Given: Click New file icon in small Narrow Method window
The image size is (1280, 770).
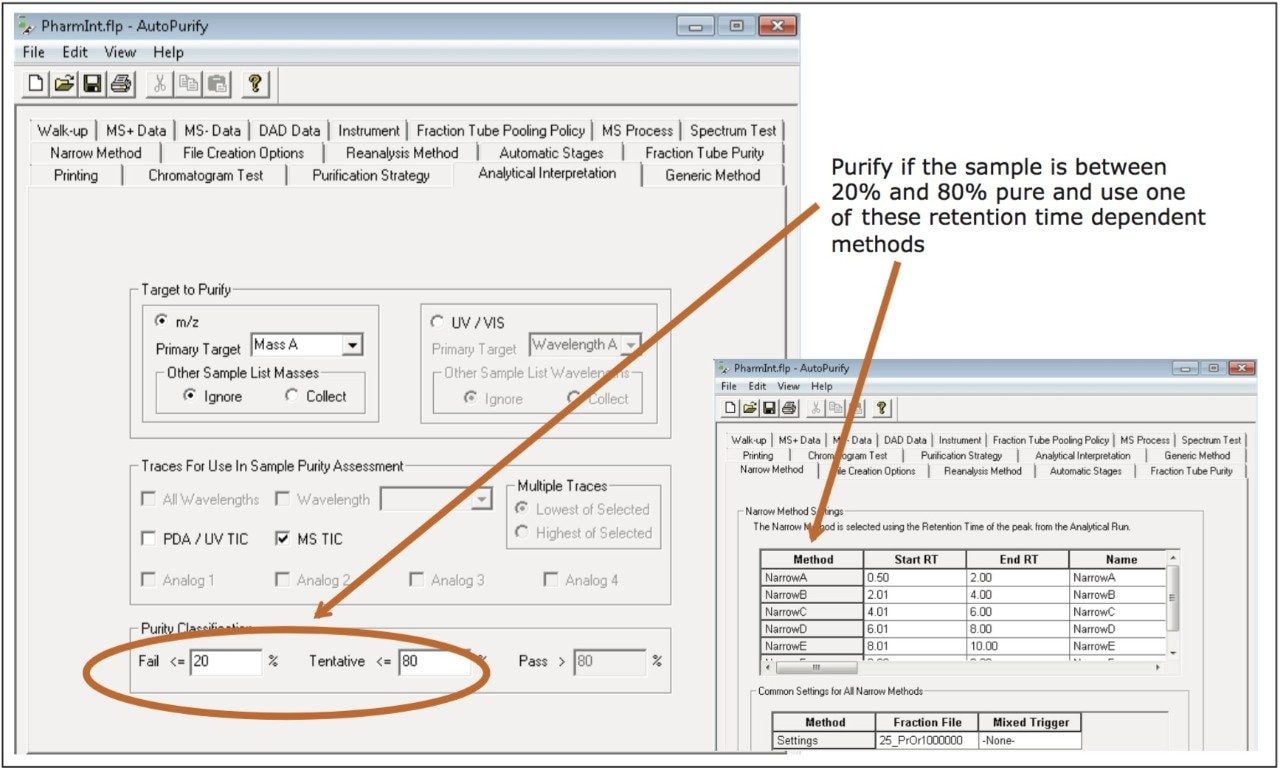Looking at the screenshot, I should 731,408.
